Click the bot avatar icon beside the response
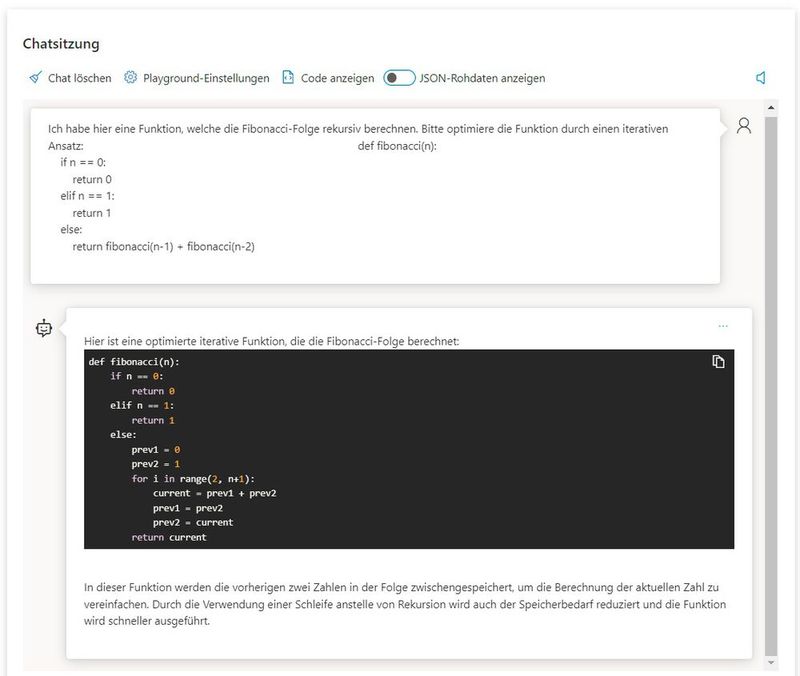Screen dimensions: 800x676 point(44,328)
